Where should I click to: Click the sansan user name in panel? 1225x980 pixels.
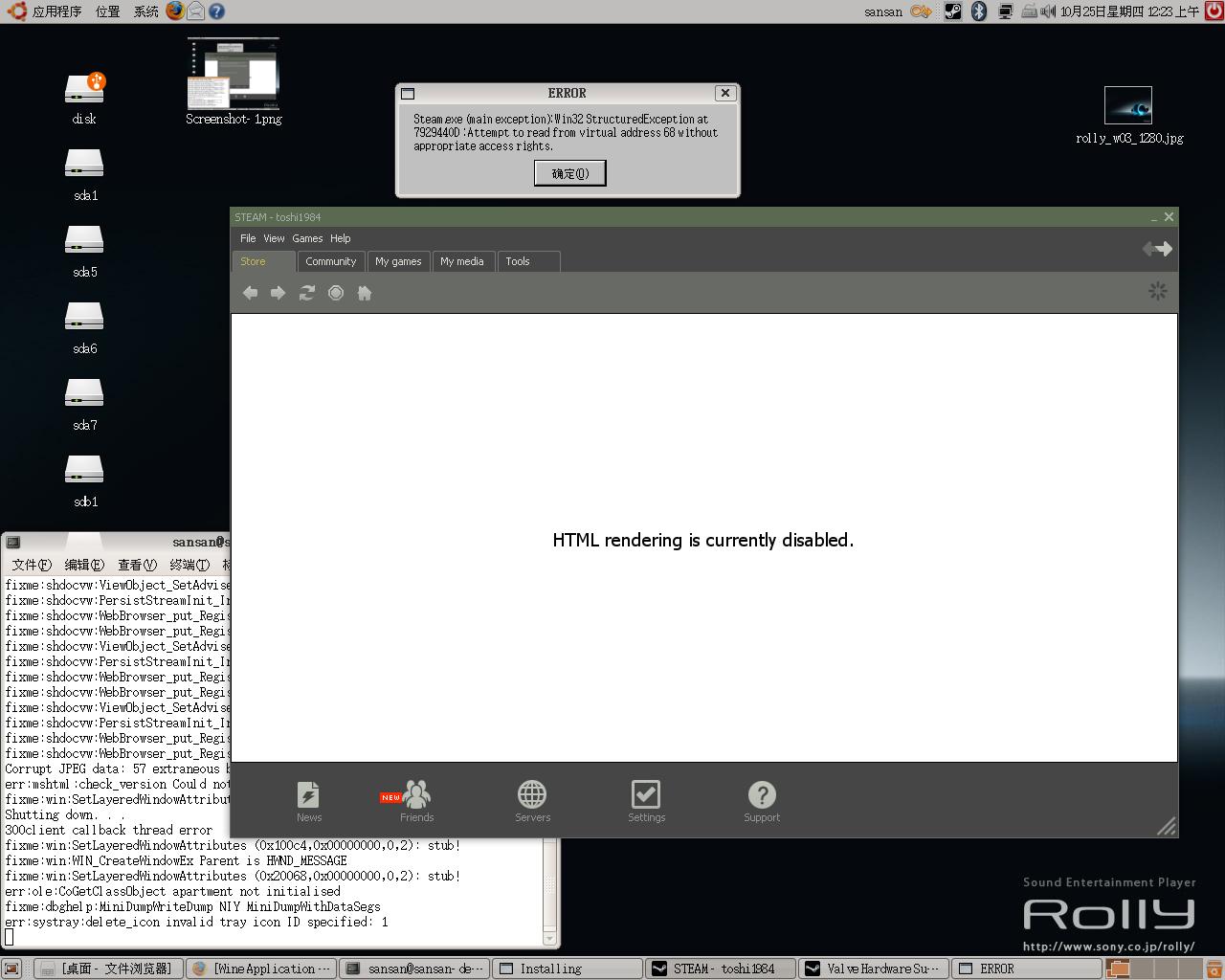(883, 11)
